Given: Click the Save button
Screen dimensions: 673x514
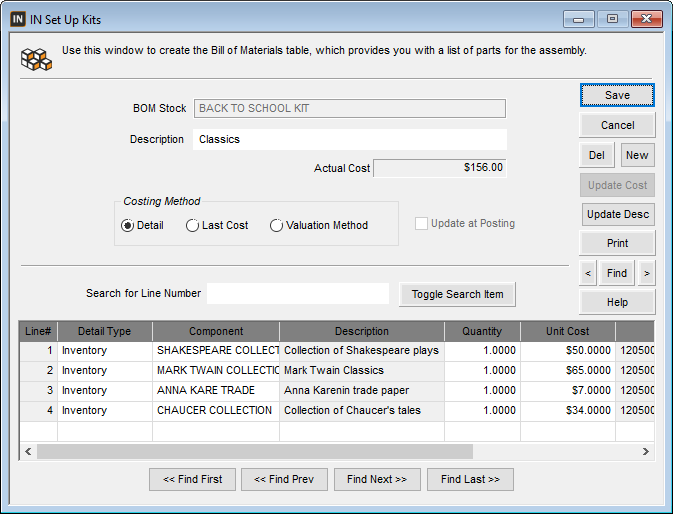Looking at the screenshot, I should 617,95.
